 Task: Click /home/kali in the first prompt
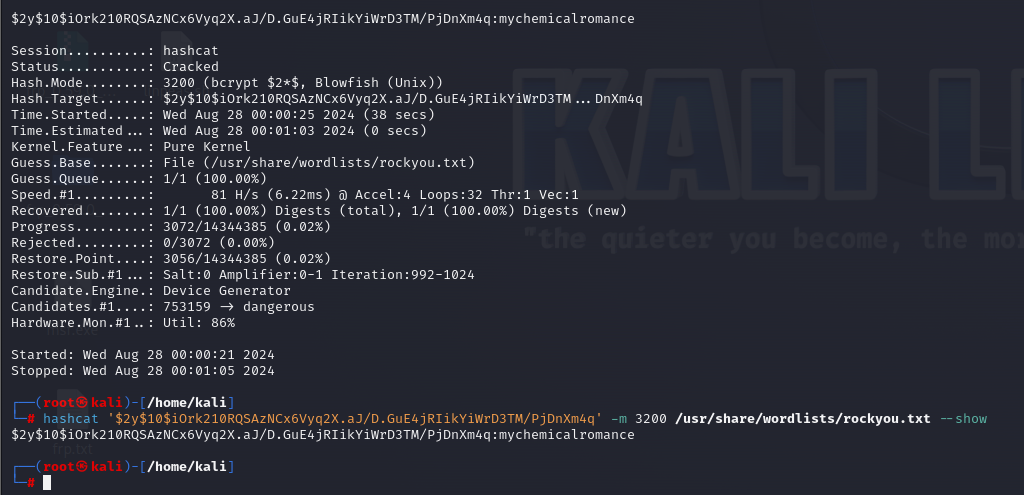click(187, 402)
